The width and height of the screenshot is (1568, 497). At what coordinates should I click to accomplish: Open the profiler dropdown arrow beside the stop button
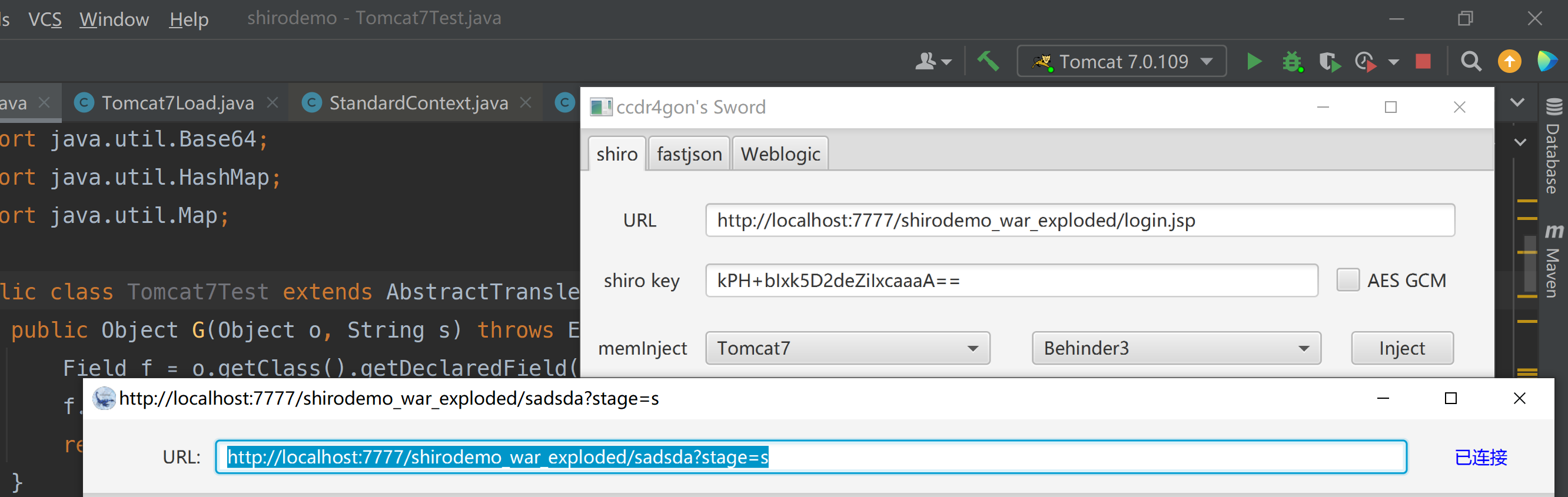point(1393,62)
